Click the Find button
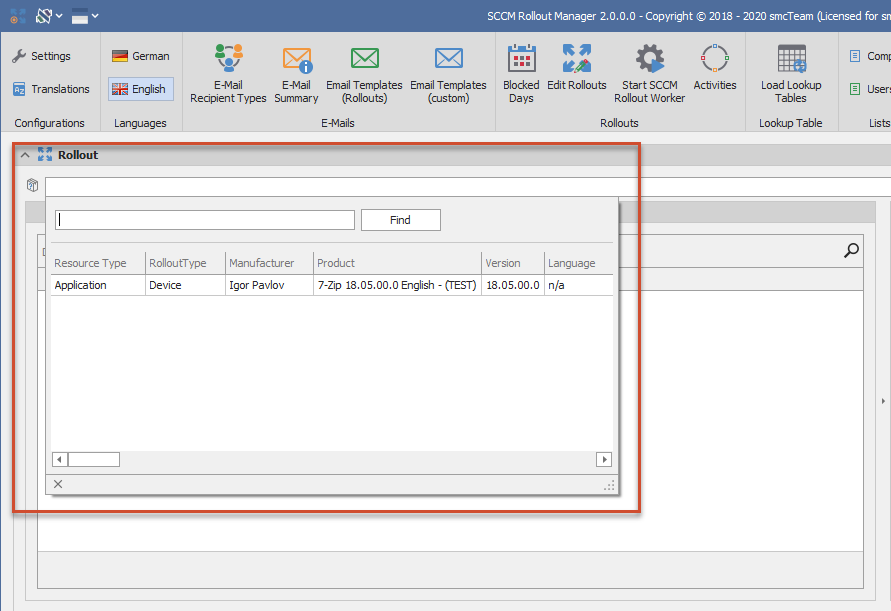 click(401, 220)
